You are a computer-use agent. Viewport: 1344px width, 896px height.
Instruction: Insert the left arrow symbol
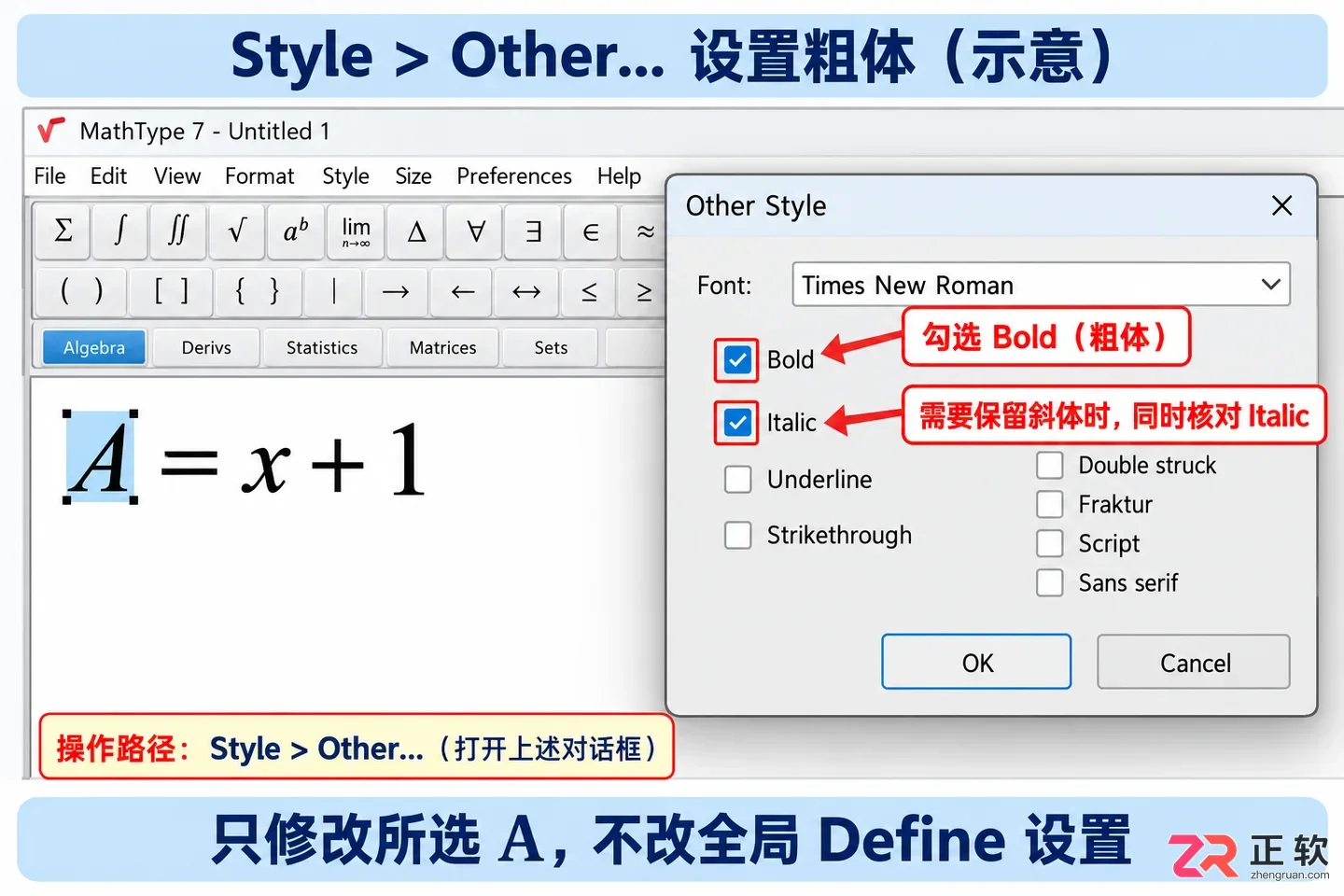[x=463, y=292]
